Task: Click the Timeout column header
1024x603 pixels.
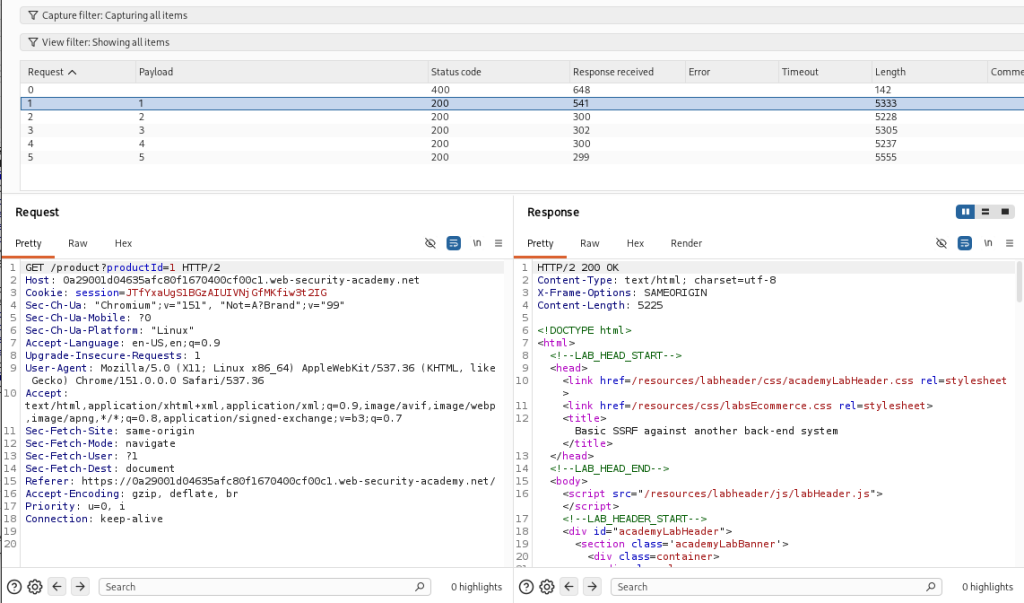Action: pos(825,72)
